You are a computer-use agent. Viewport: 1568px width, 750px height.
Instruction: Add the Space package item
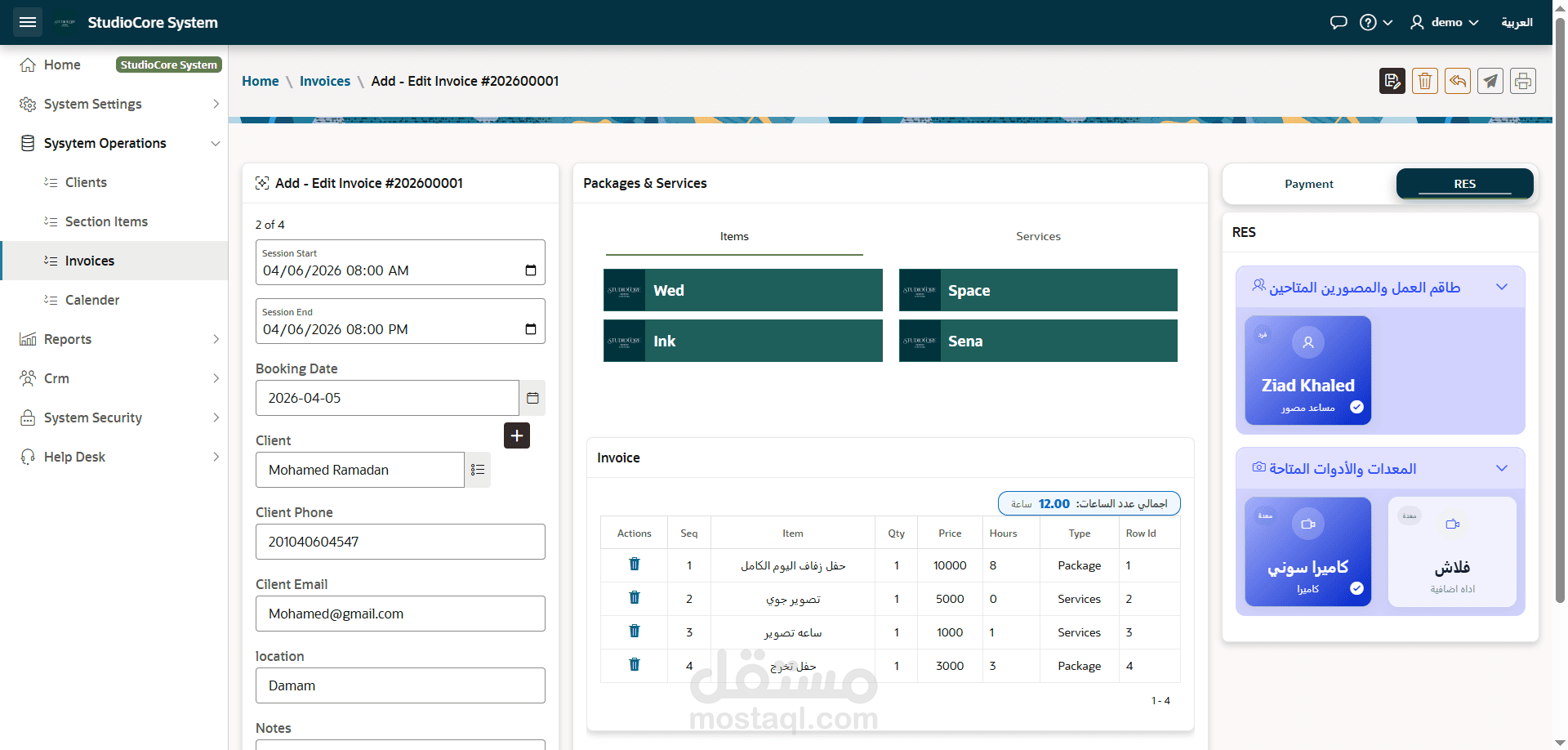pyautogui.click(x=1038, y=290)
